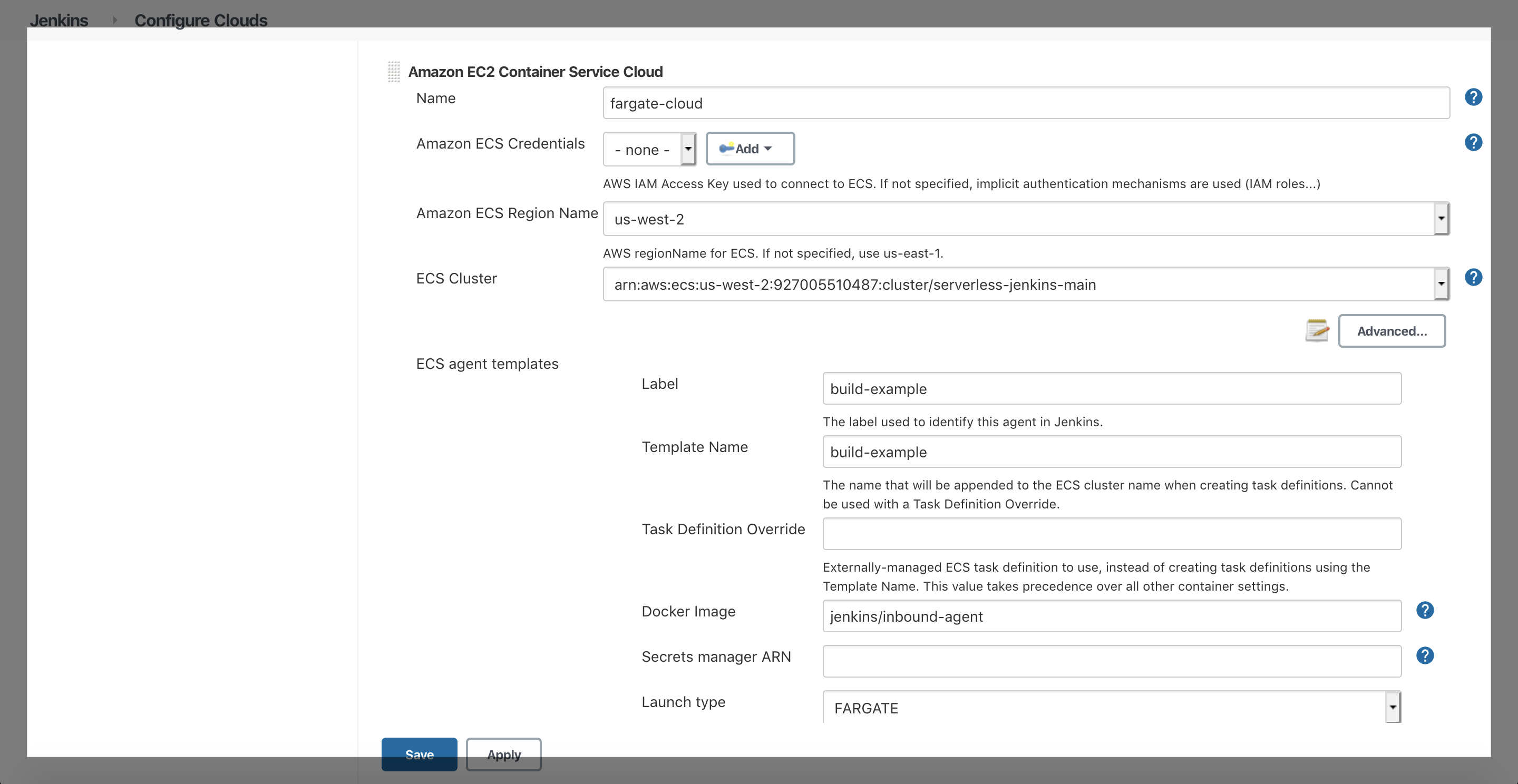1518x784 pixels.
Task: Apply the current settings
Action: coord(503,754)
